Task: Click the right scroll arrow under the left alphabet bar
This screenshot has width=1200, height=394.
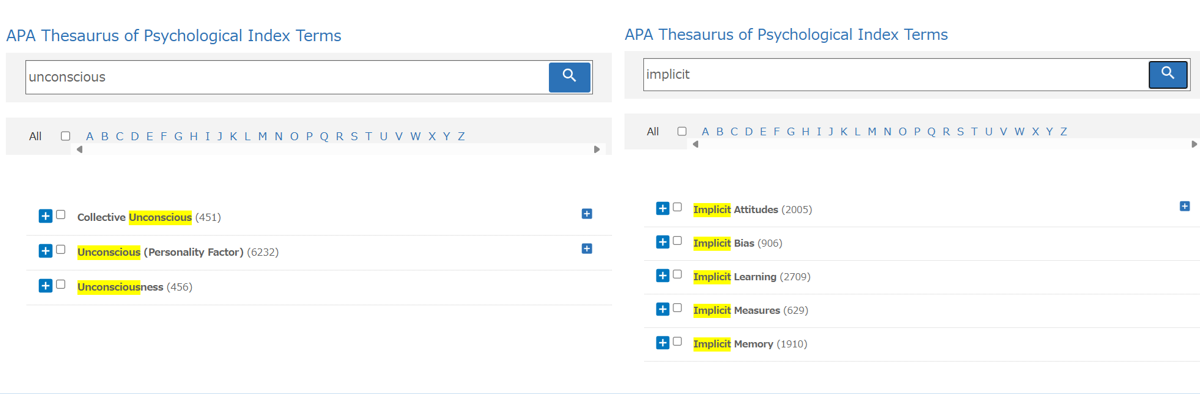Action: coord(597,150)
